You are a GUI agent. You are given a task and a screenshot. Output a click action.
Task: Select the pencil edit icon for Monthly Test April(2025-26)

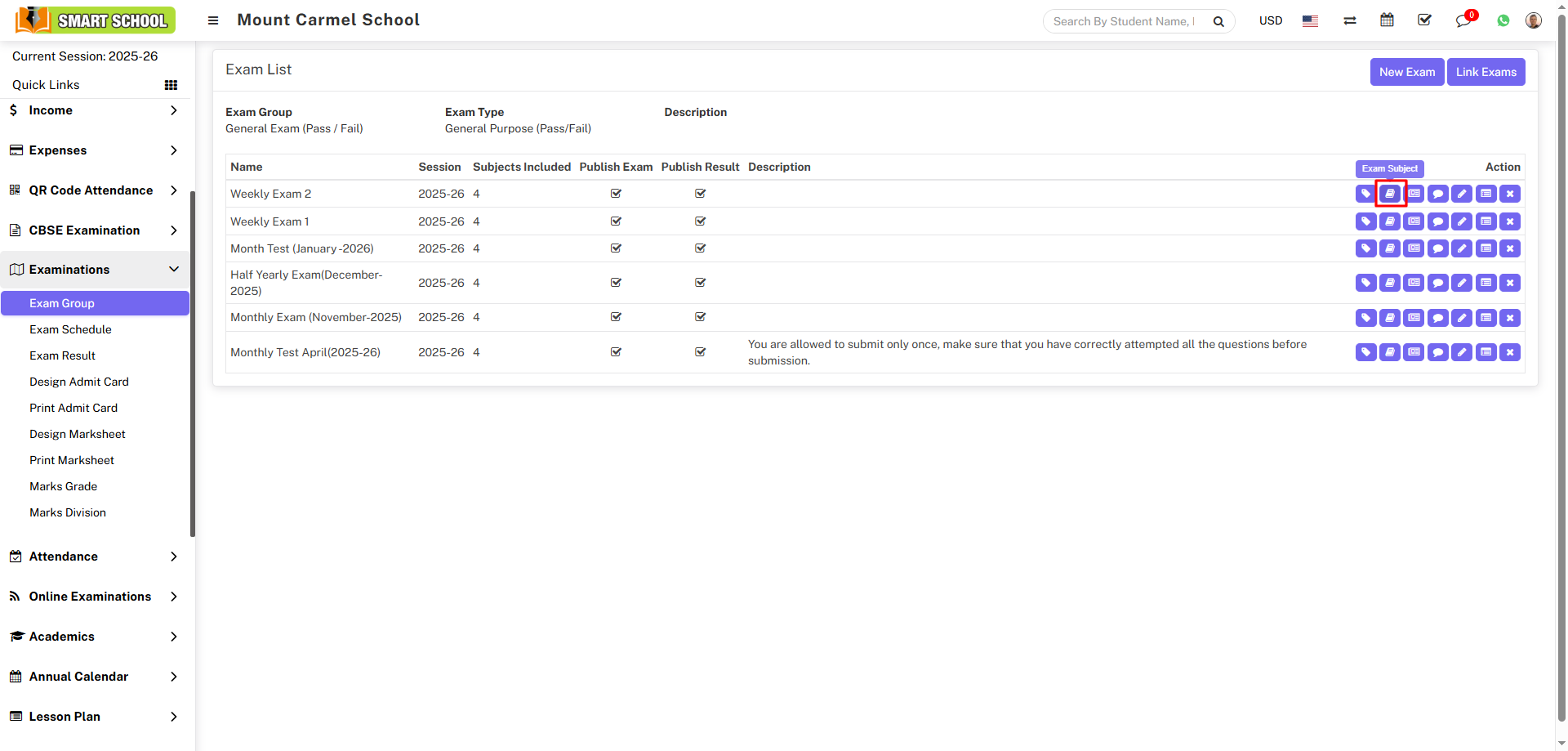[1462, 352]
